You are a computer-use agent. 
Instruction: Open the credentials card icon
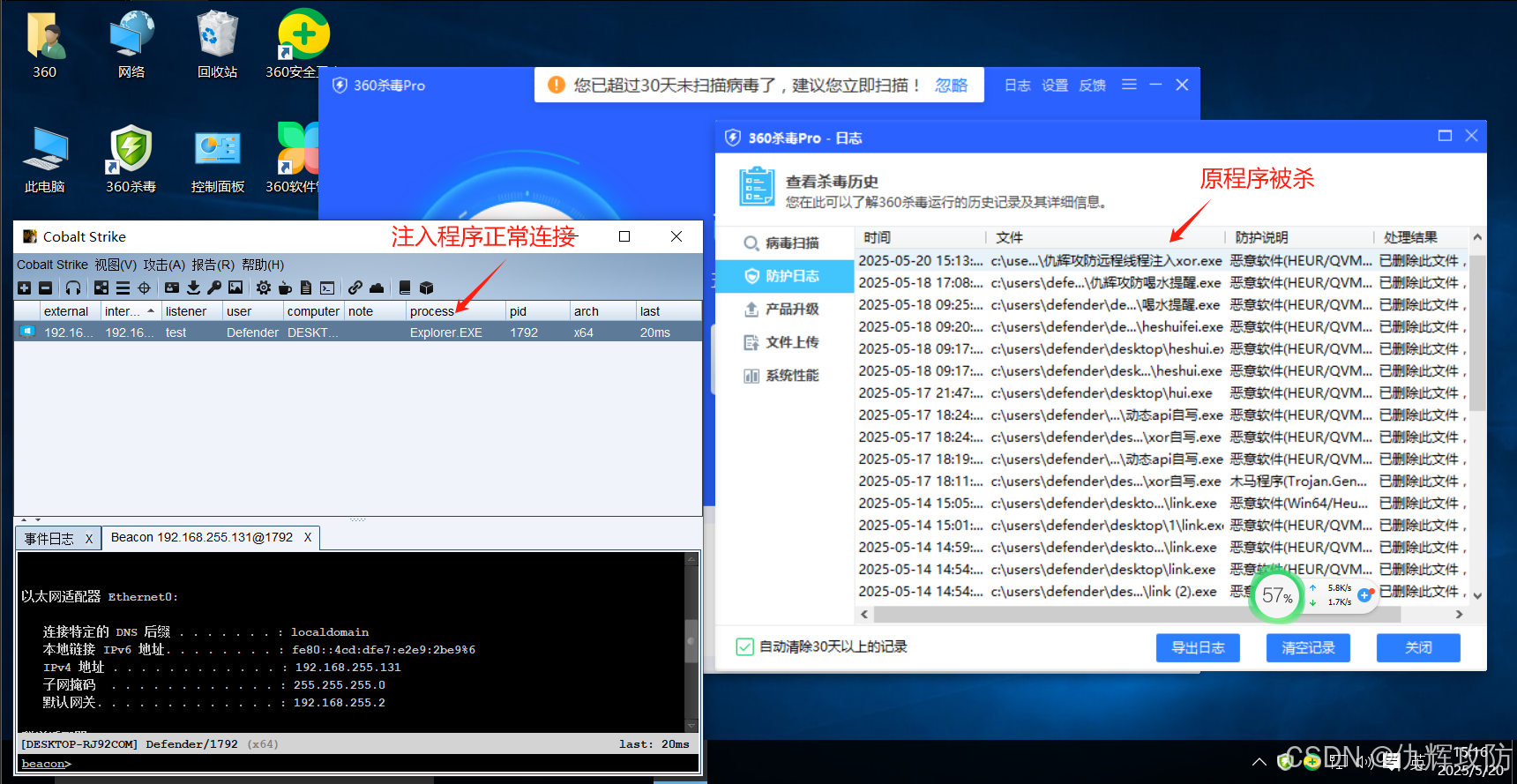pyautogui.click(x=172, y=287)
